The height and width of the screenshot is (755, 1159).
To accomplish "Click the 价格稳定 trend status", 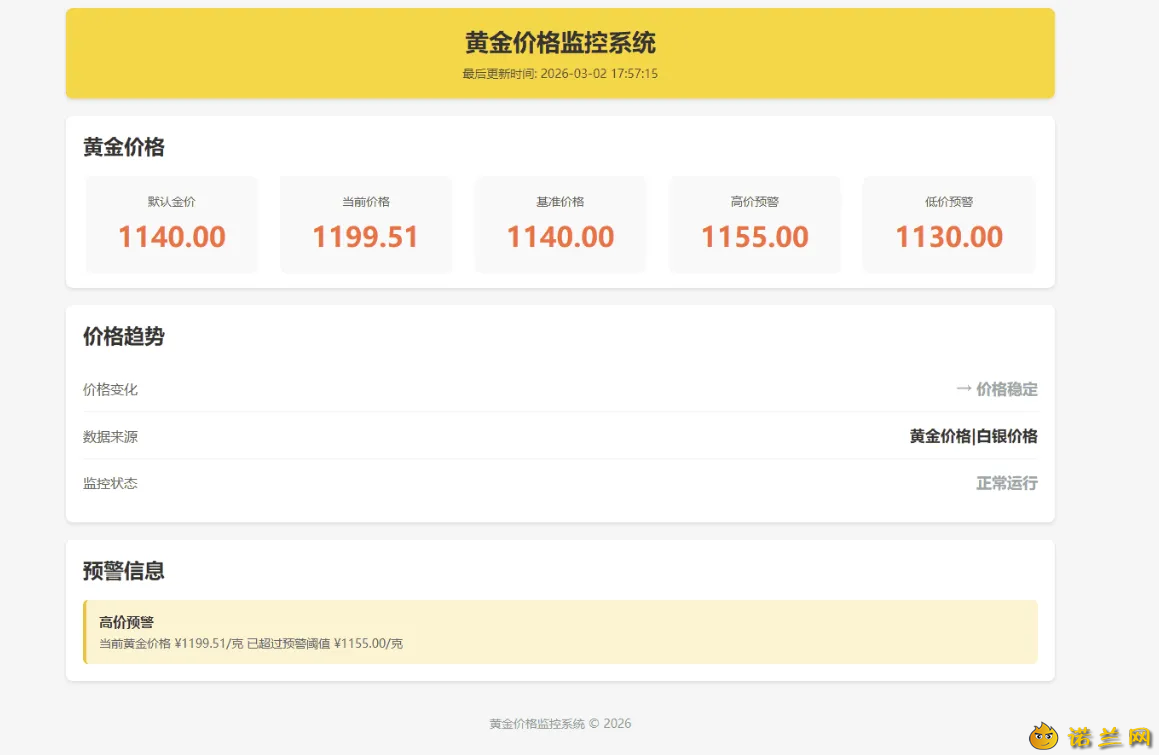I will click(1007, 389).
